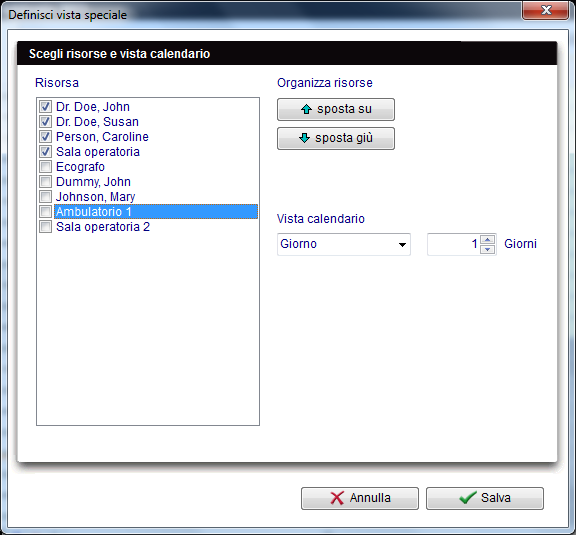This screenshot has width=576, height=535.
Task: Click into the Giorni number field
Action: tap(454, 244)
